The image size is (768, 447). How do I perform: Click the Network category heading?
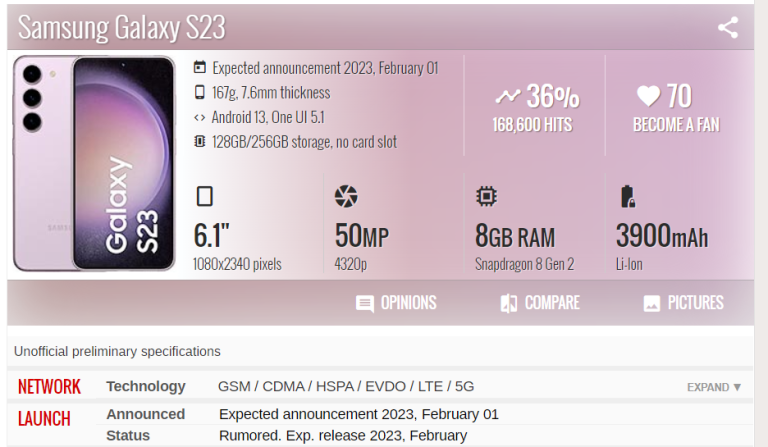(49, 387)
